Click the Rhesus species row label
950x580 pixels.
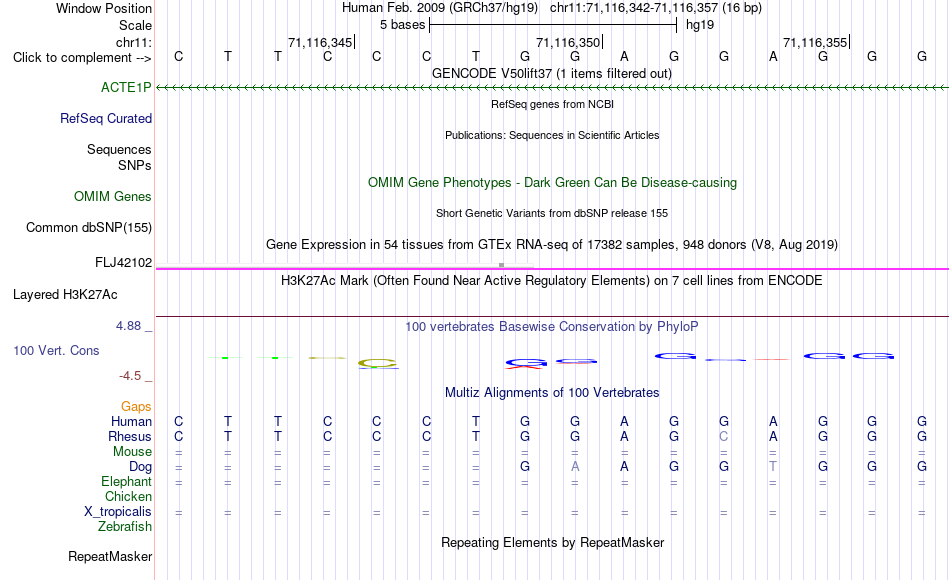click(130, 436)
